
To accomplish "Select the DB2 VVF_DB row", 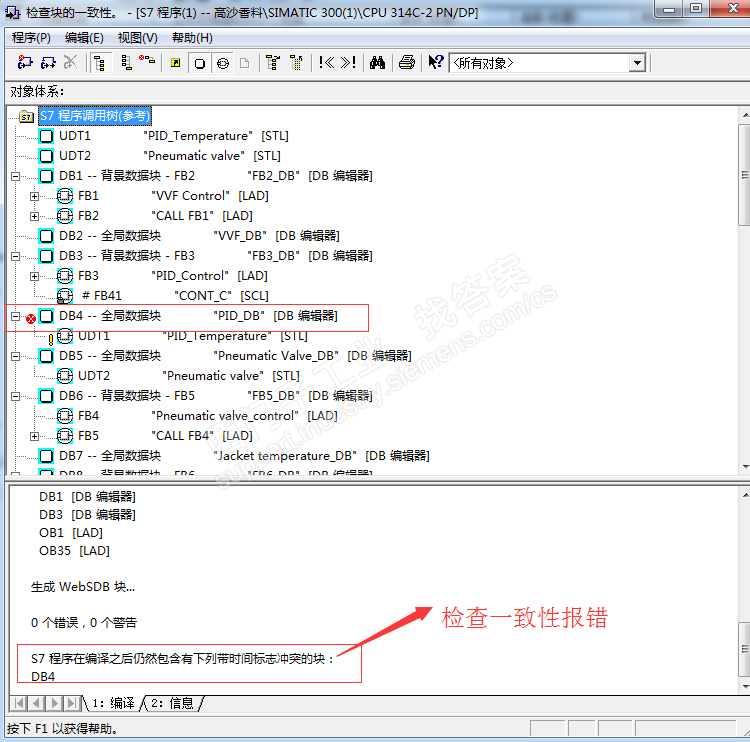I will 199,236.
